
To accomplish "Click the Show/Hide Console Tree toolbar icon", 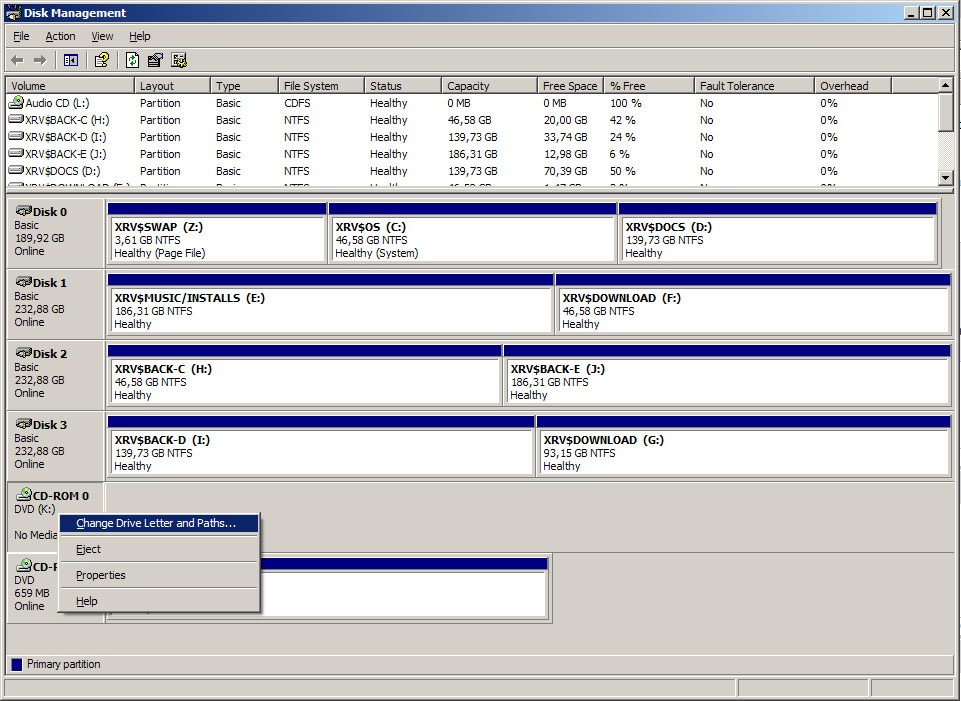I will pyautogui.click(x=71, y=60).
